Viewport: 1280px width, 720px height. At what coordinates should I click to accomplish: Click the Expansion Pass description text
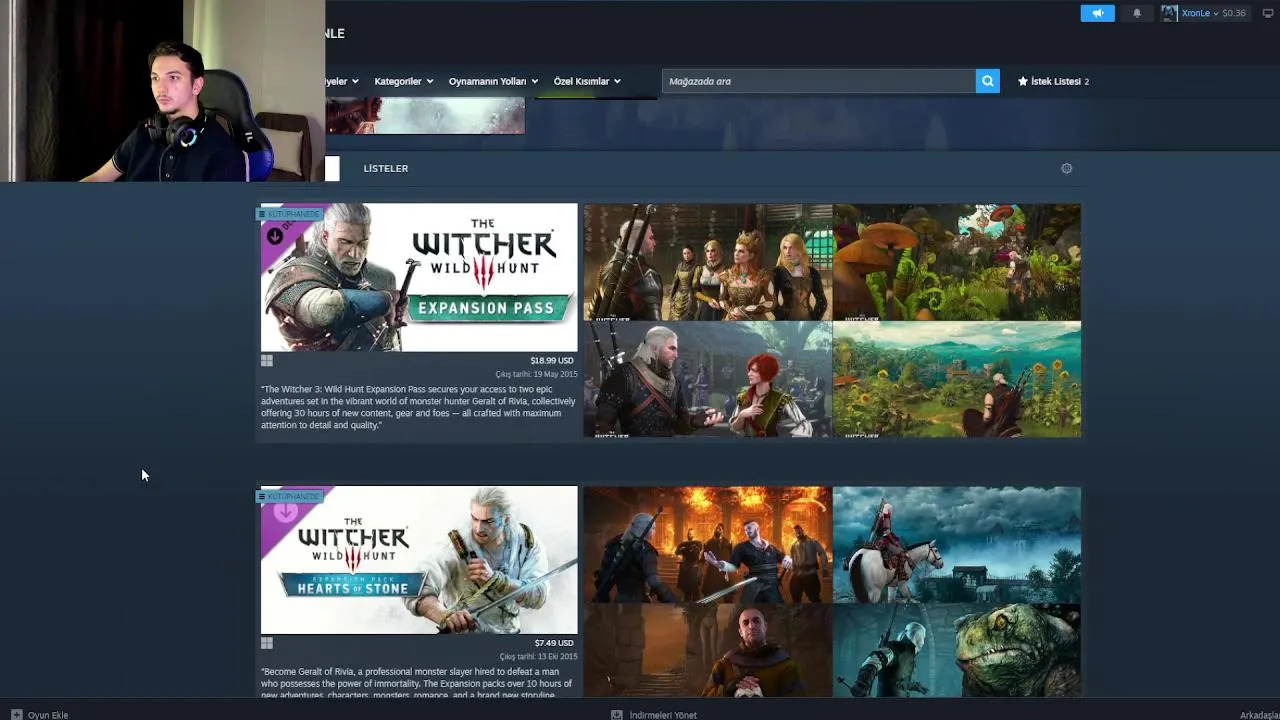point(418,407)
